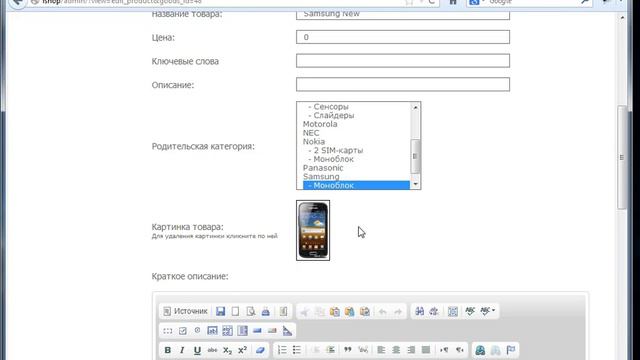640x360 pixels.
Task: Align text left in the editor
Action: click(381, 350)
